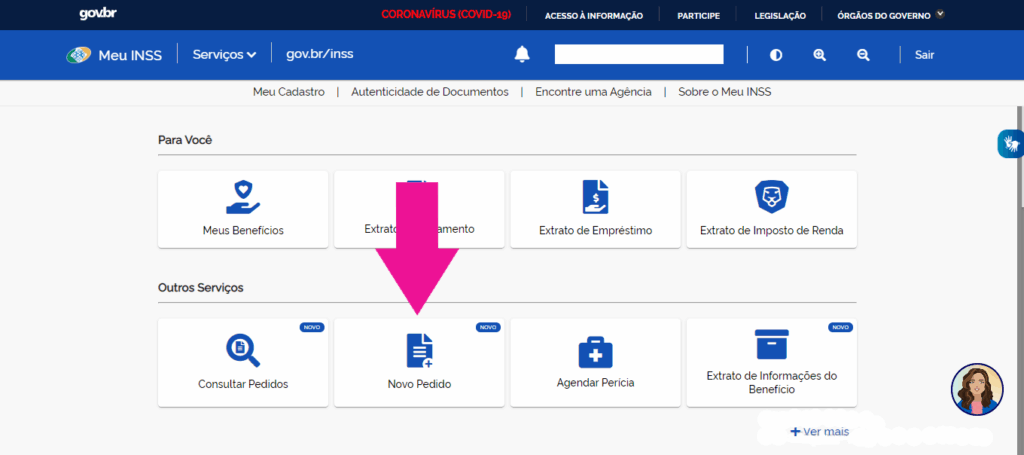Click the NOVO badge on Consultar Pedidos
Viewport: 1024px width, 455px height.
(x=312, y=327)
